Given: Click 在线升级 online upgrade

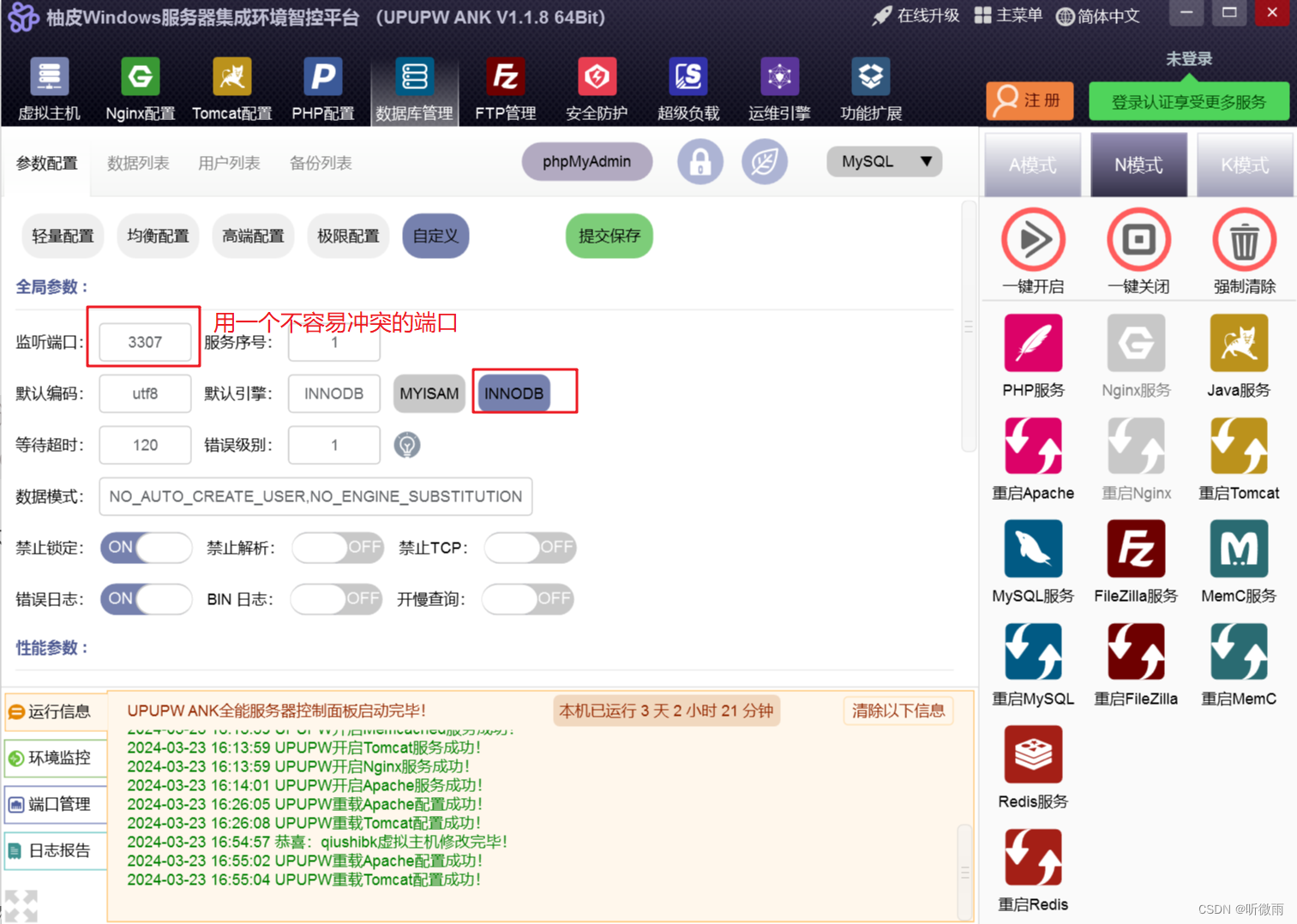Looking at the screenshot, I should click(916, 15).
